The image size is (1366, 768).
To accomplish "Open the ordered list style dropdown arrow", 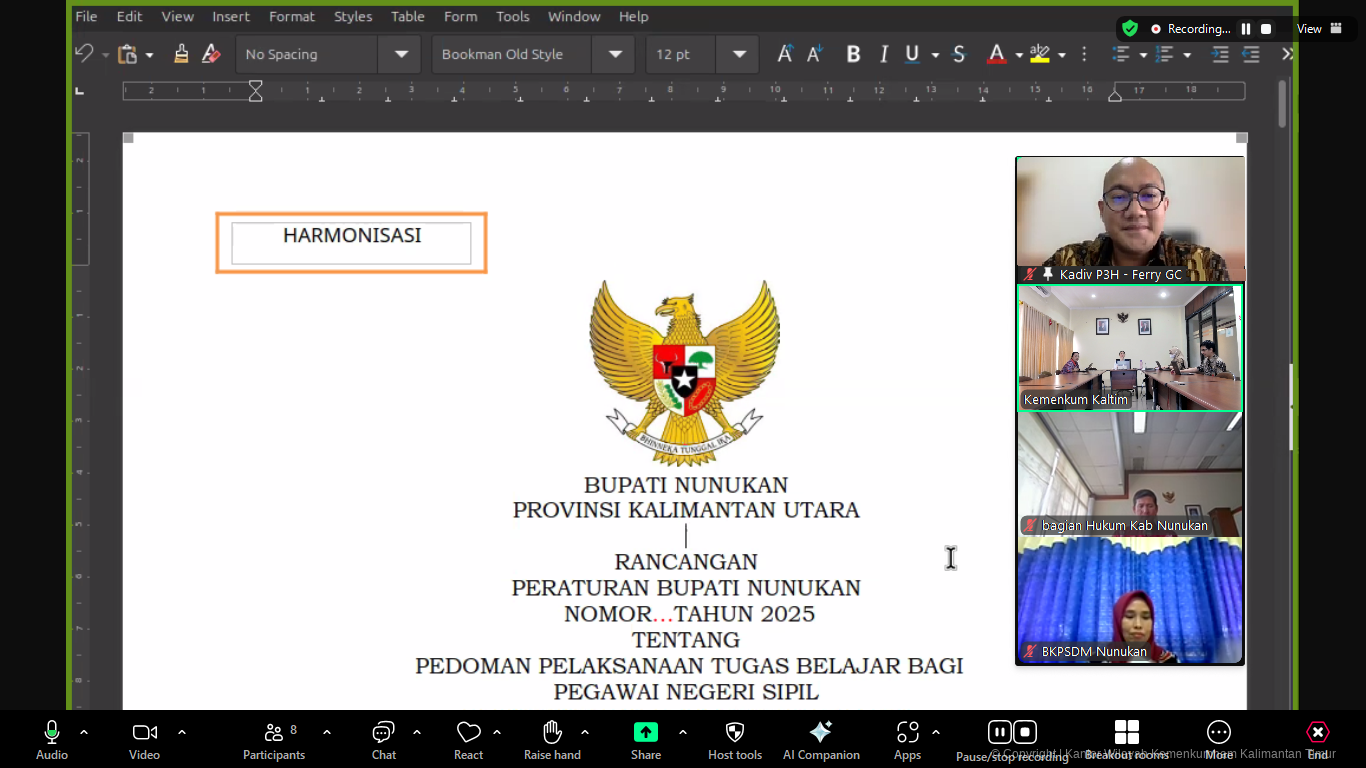I will pyautogui.click(x=1187, y=55).
